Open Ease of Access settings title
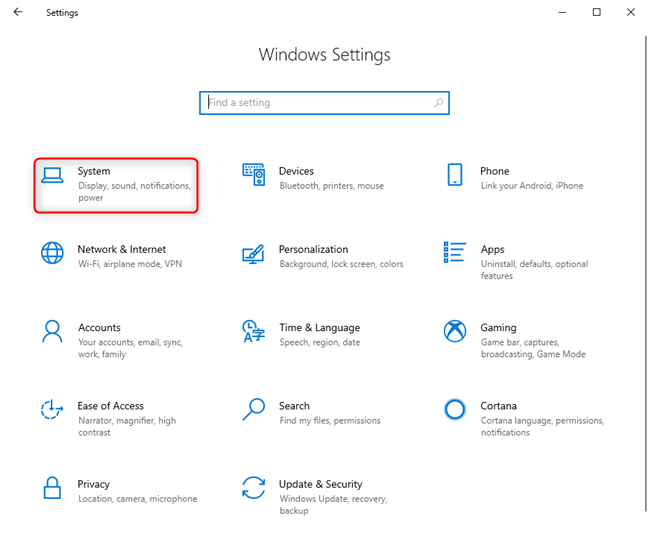This screenshot has height=533, width=648. (x=110, y=406)
